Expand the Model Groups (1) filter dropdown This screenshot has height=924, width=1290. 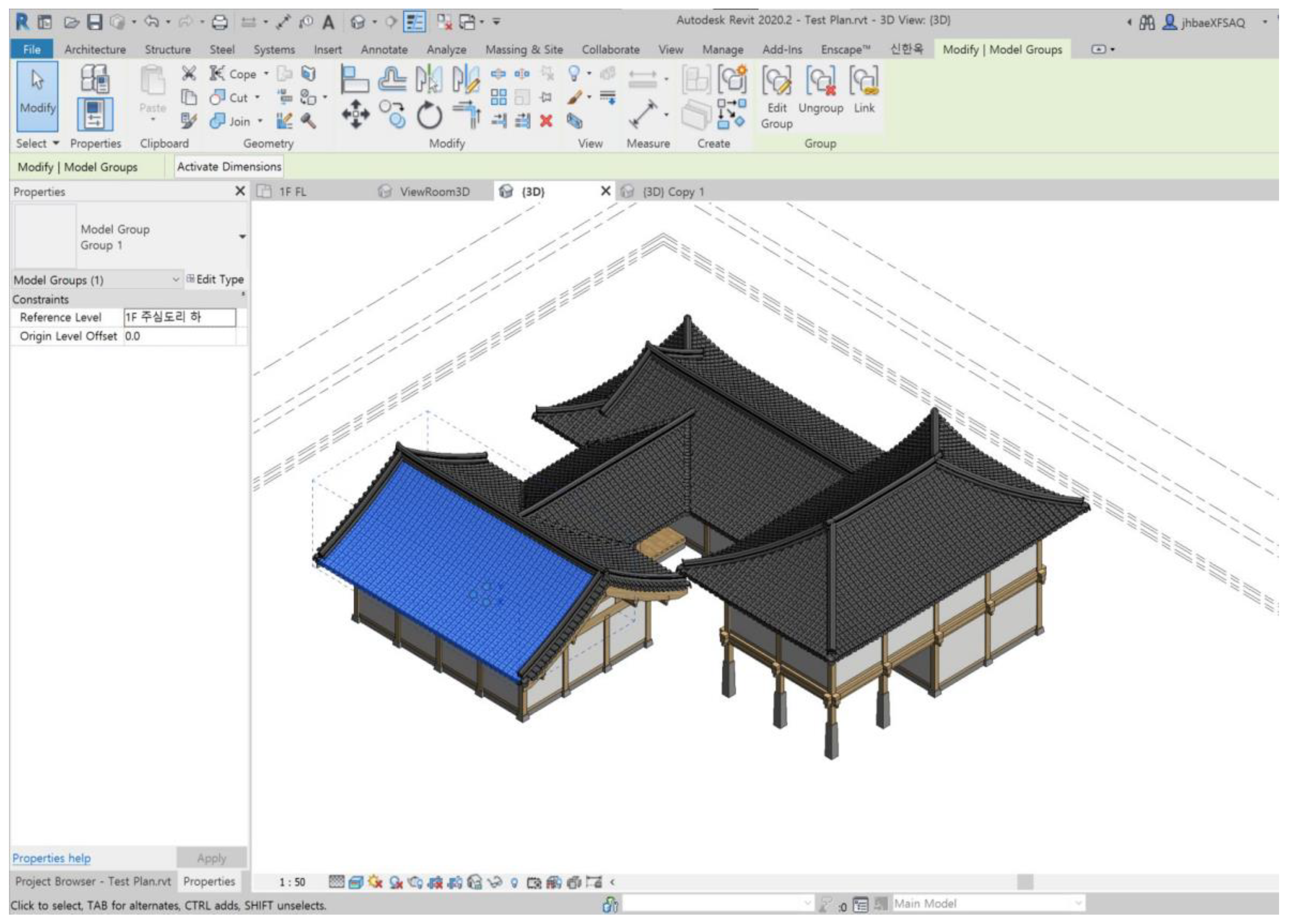pyautogui.click(x=176, y=279)
